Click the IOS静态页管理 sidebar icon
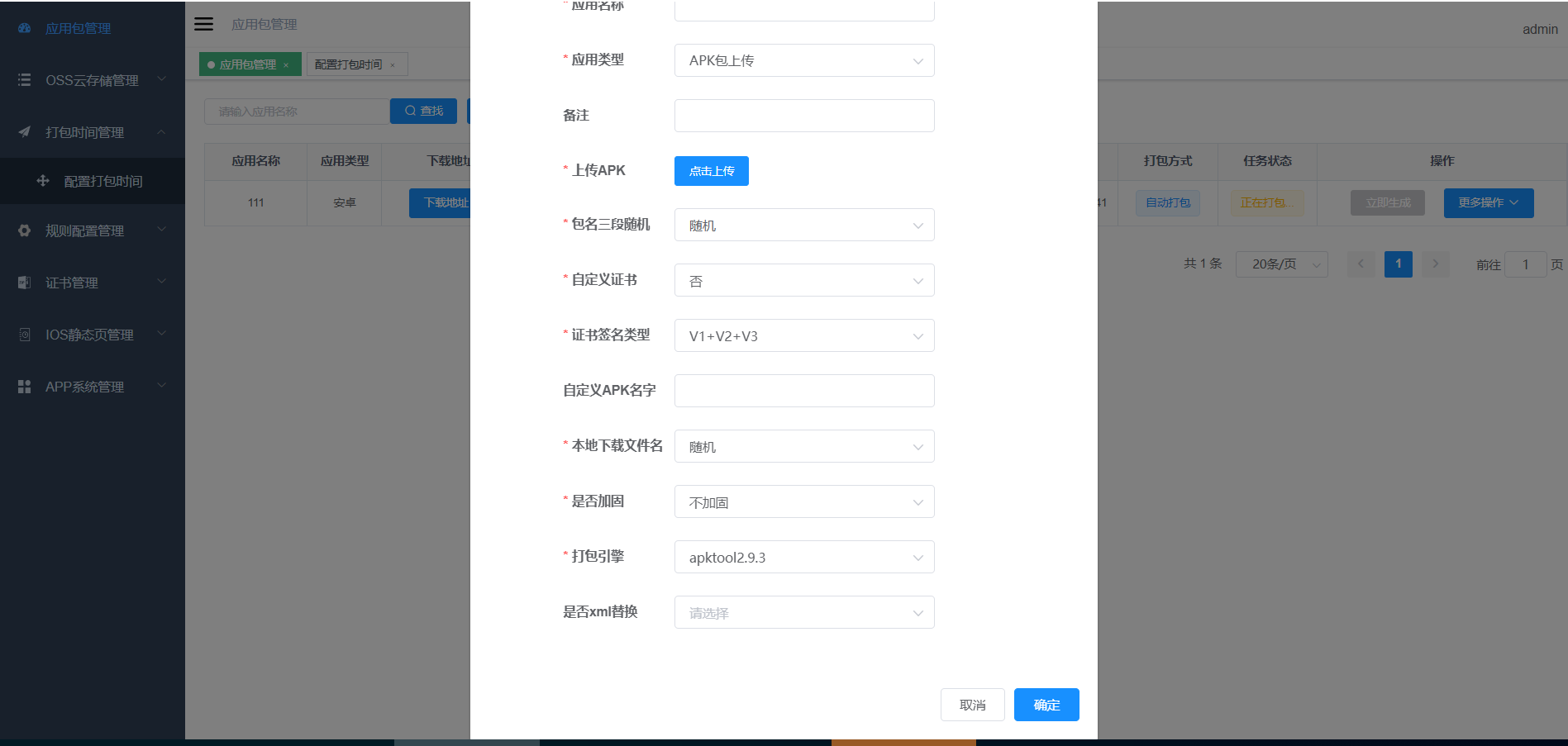Image resolution: width=1568 pixels, height=746 pixels. [25, 335]
